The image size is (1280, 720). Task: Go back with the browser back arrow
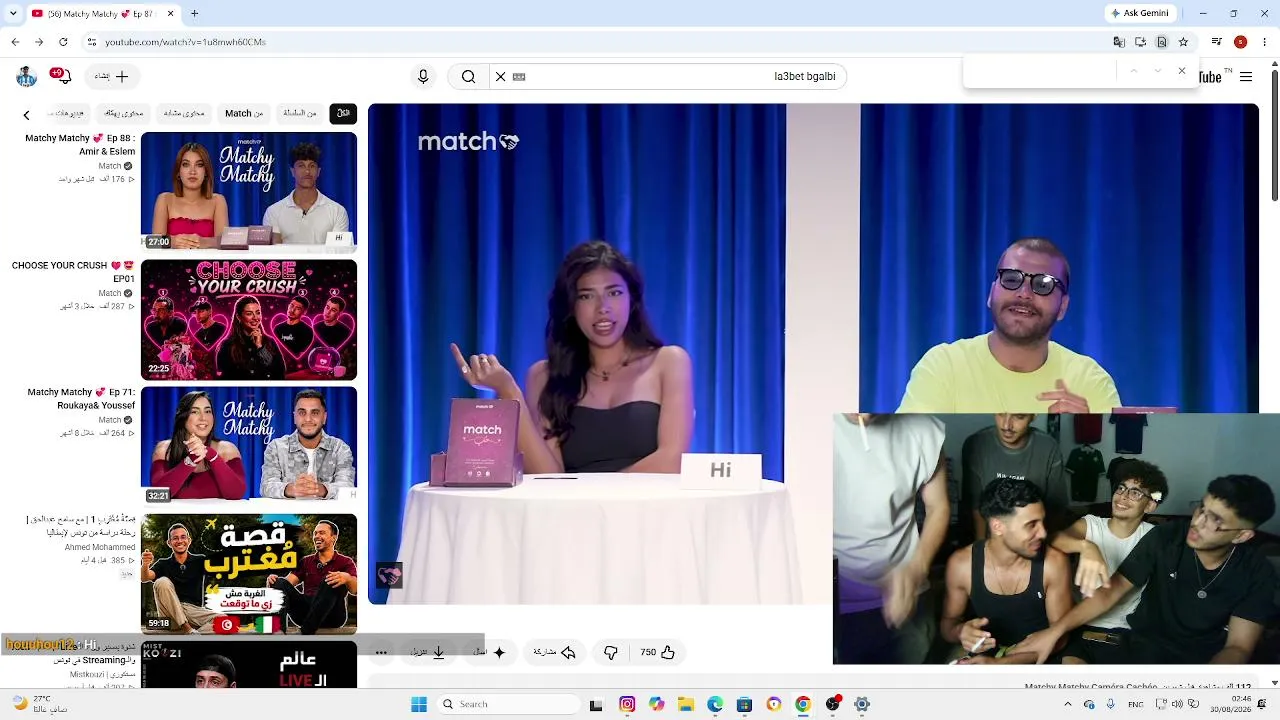15,42
